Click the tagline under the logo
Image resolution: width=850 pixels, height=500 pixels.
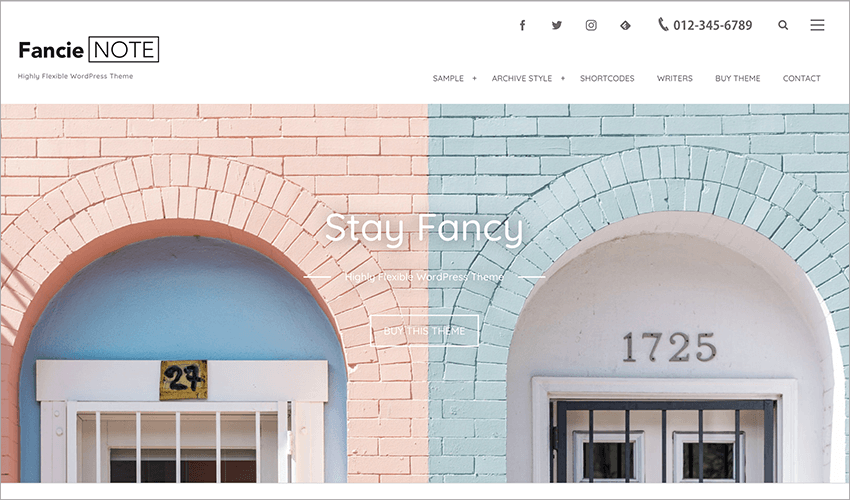pyautogui.click(x=75, y=76)
